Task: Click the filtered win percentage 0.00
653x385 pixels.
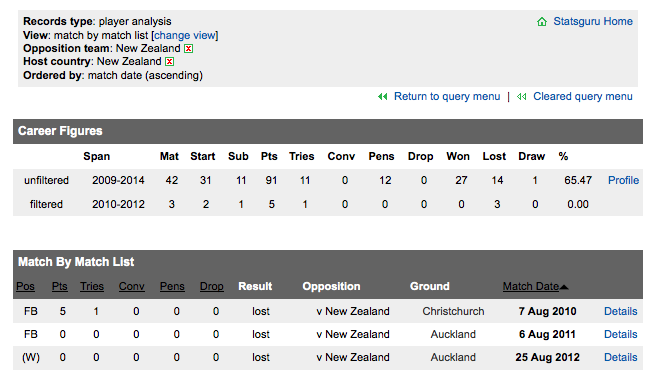Action: pyautogui.click(x=578, y=205)
